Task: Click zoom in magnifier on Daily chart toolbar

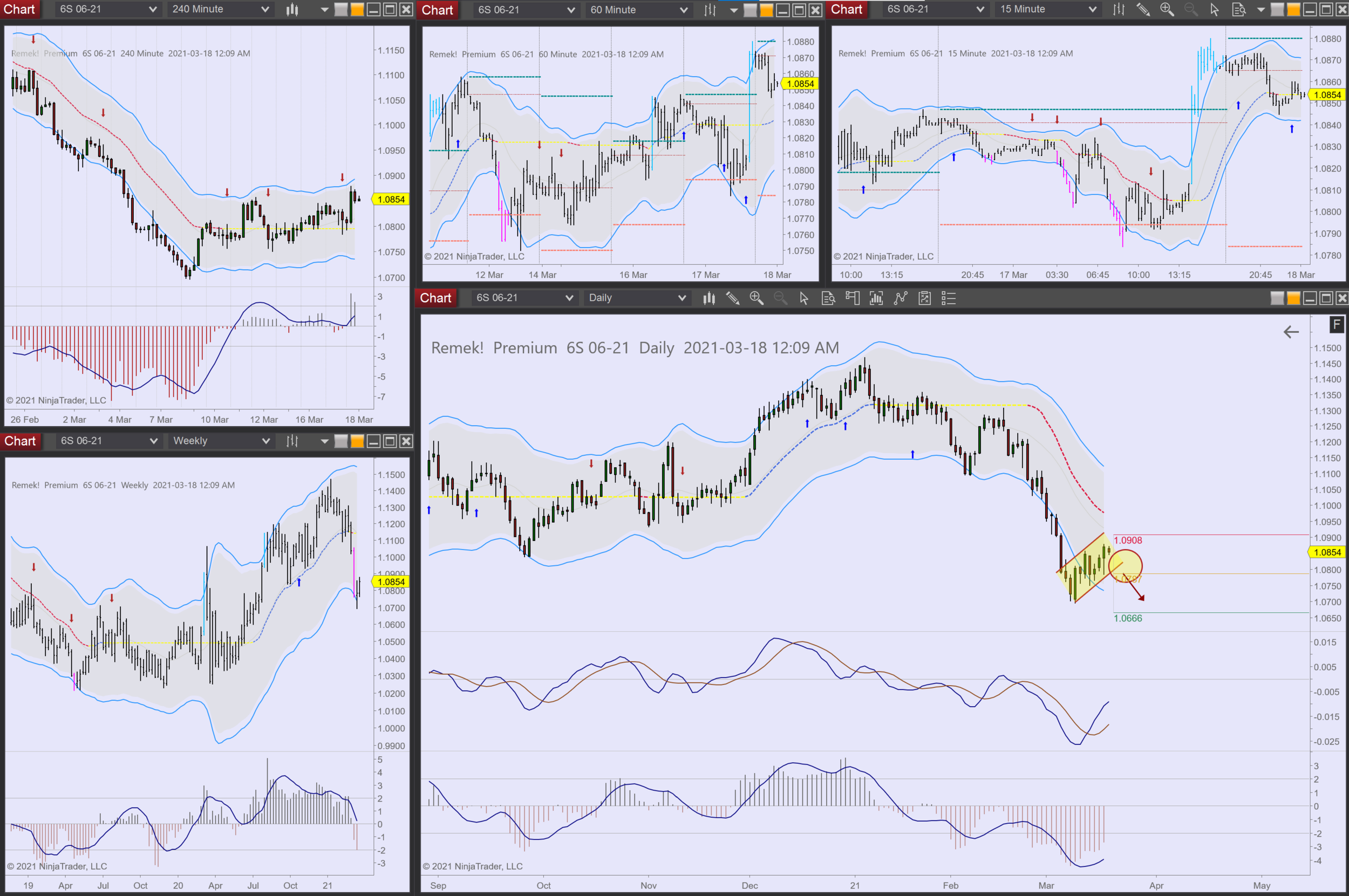Action: pos(756,298)
